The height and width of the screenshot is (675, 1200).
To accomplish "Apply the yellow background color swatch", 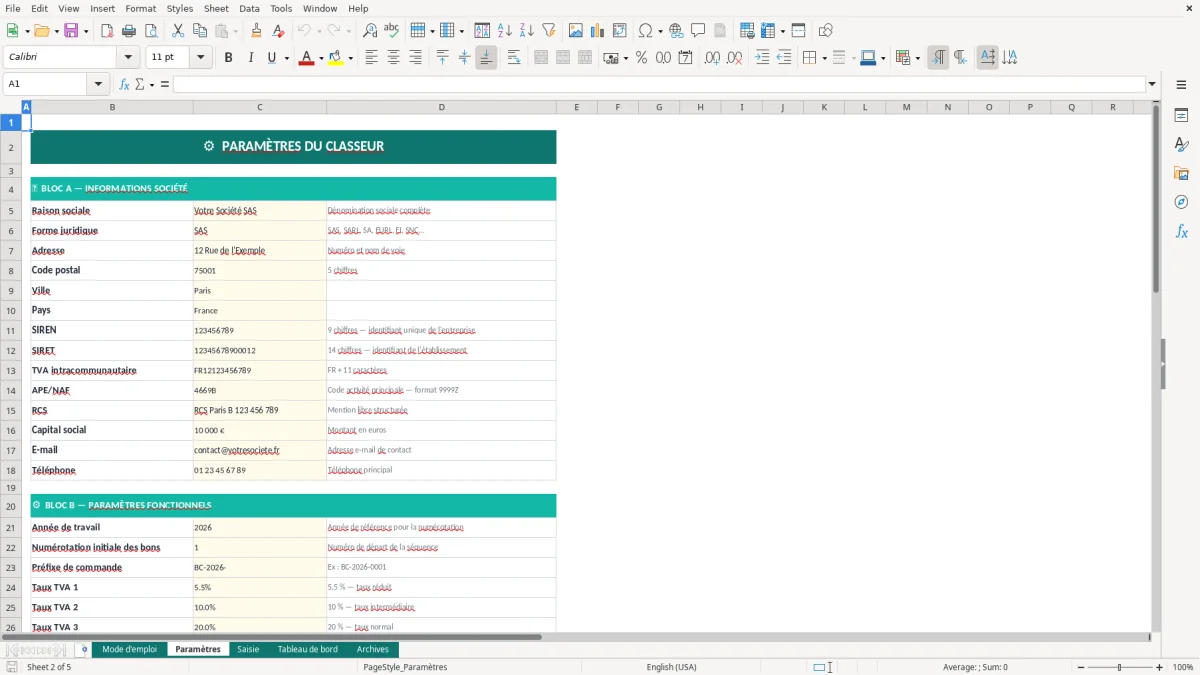I will [x=336, y=58].
